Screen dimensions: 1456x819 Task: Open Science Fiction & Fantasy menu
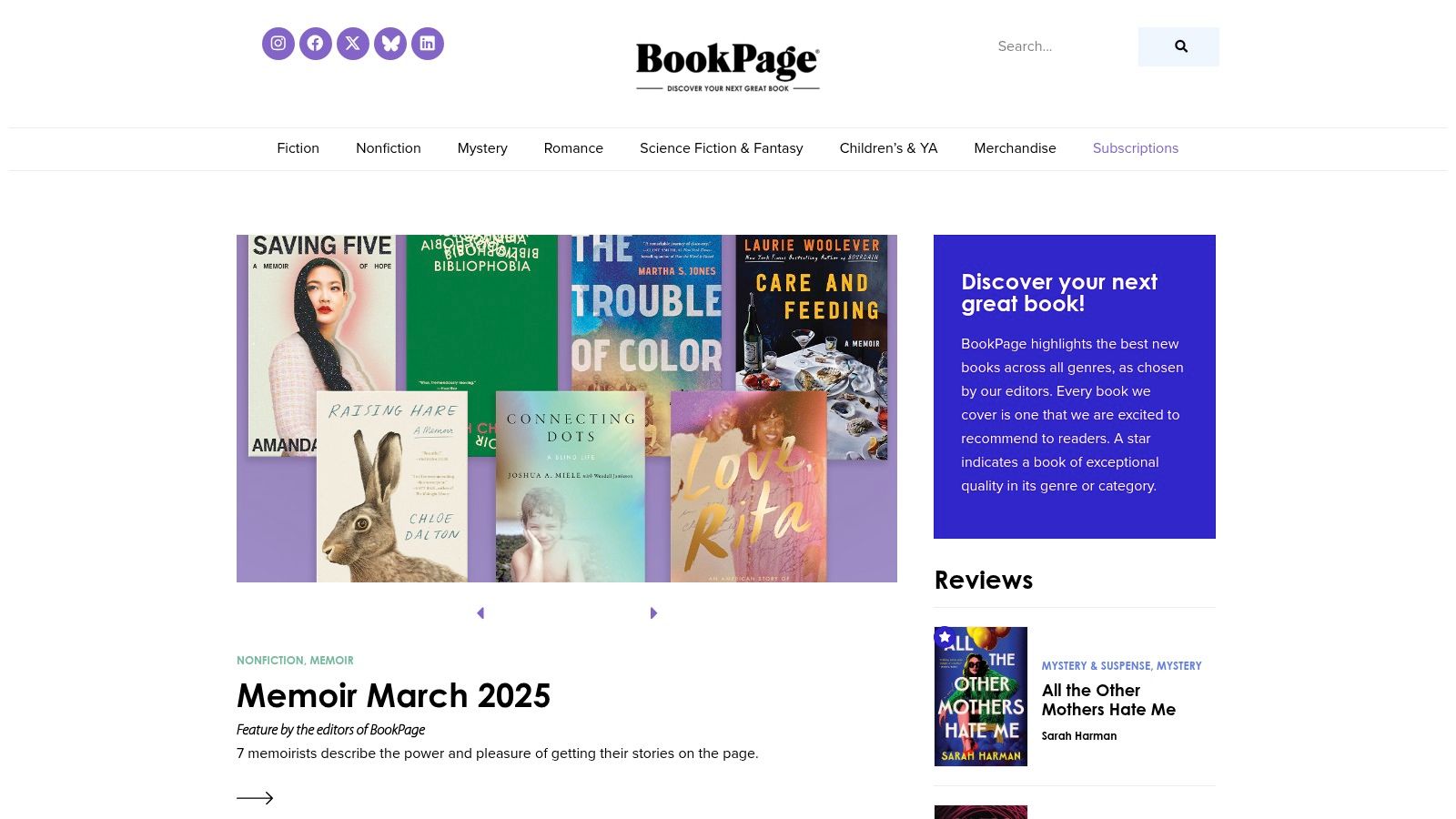coord(722,148)
